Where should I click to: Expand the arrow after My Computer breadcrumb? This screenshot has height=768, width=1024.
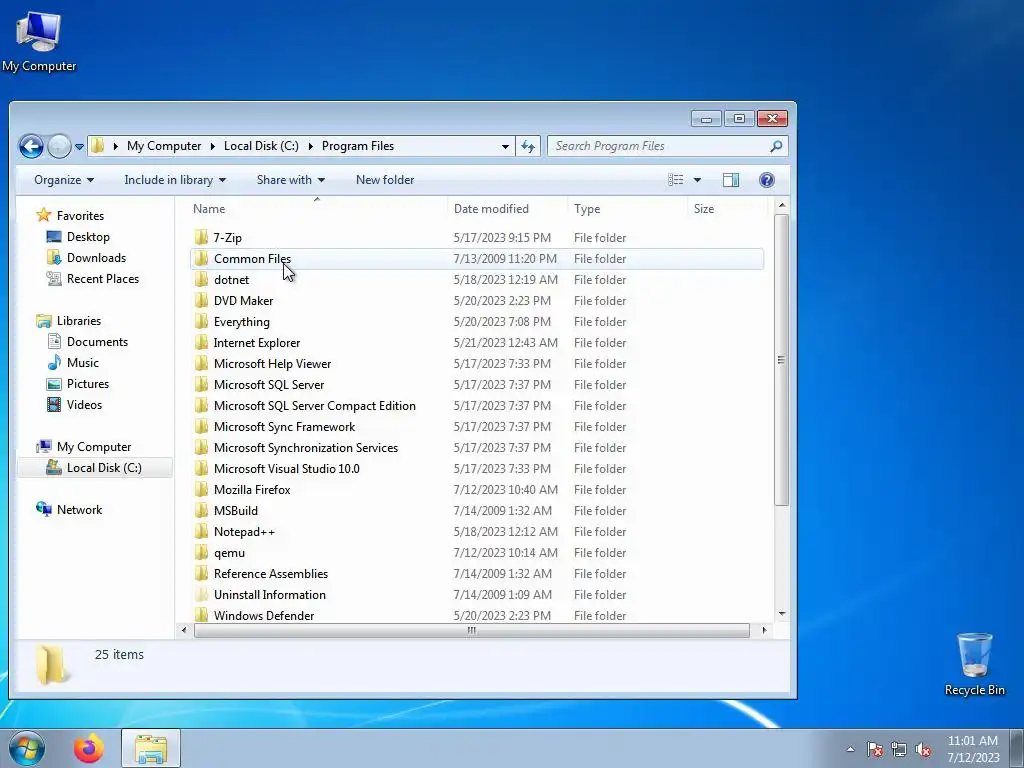tap(212, 146)
